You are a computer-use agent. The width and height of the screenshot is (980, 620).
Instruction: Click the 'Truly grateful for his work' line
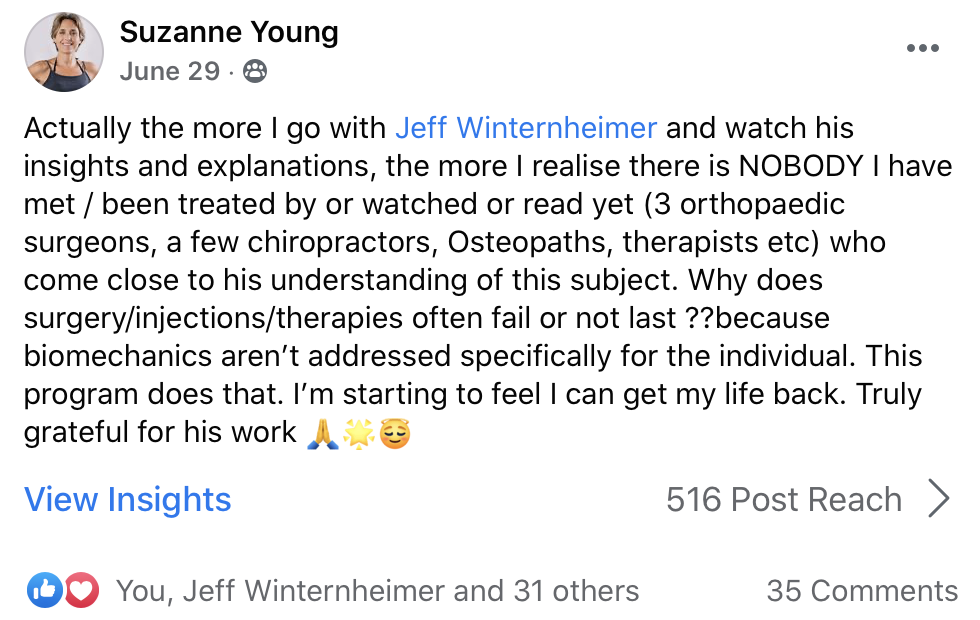pos(159,432)
